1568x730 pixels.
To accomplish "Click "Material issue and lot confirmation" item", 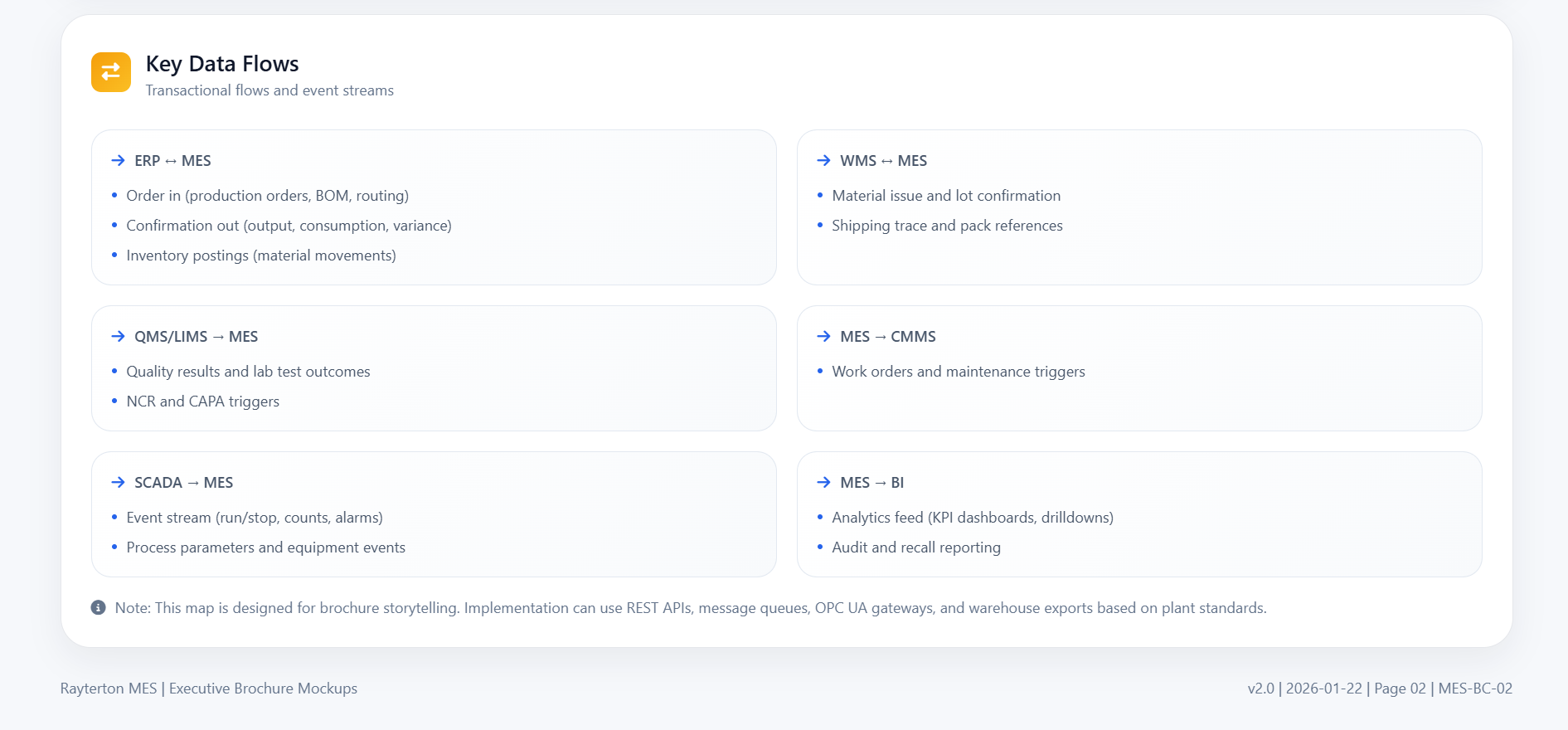I will tap(945, 196).
